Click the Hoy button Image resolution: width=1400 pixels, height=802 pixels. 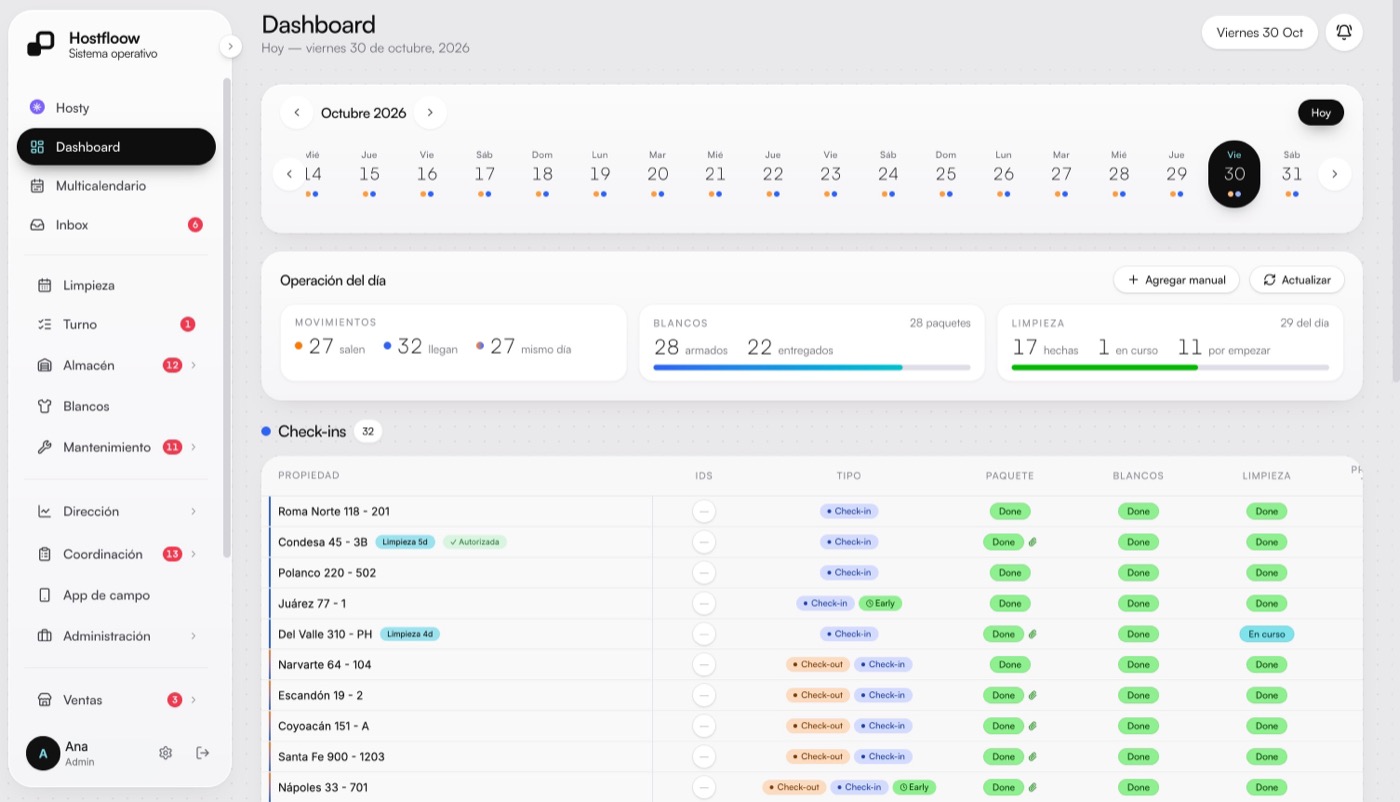[1321, 113]
